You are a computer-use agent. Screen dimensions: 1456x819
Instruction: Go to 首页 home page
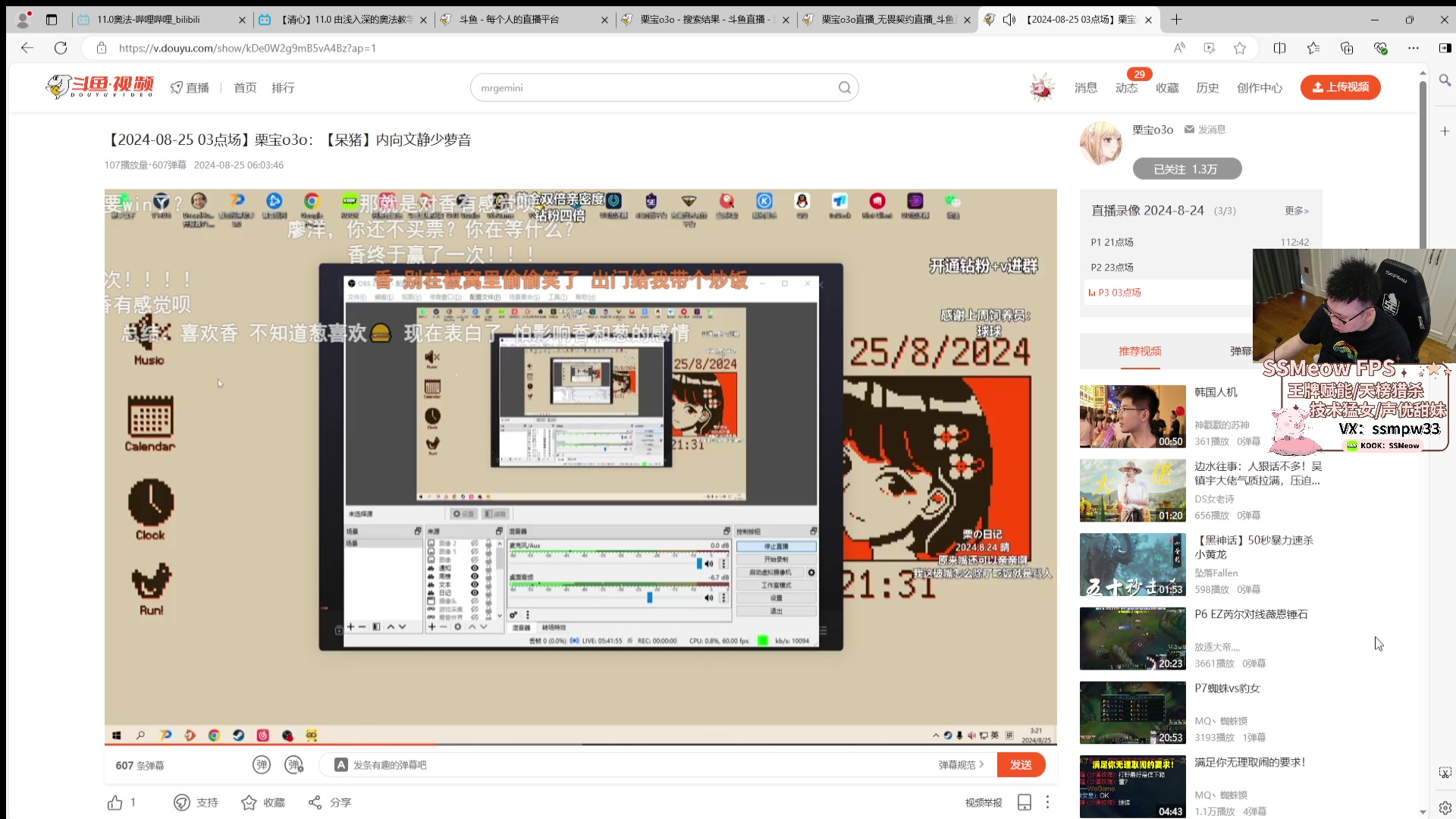coord(245,88)
